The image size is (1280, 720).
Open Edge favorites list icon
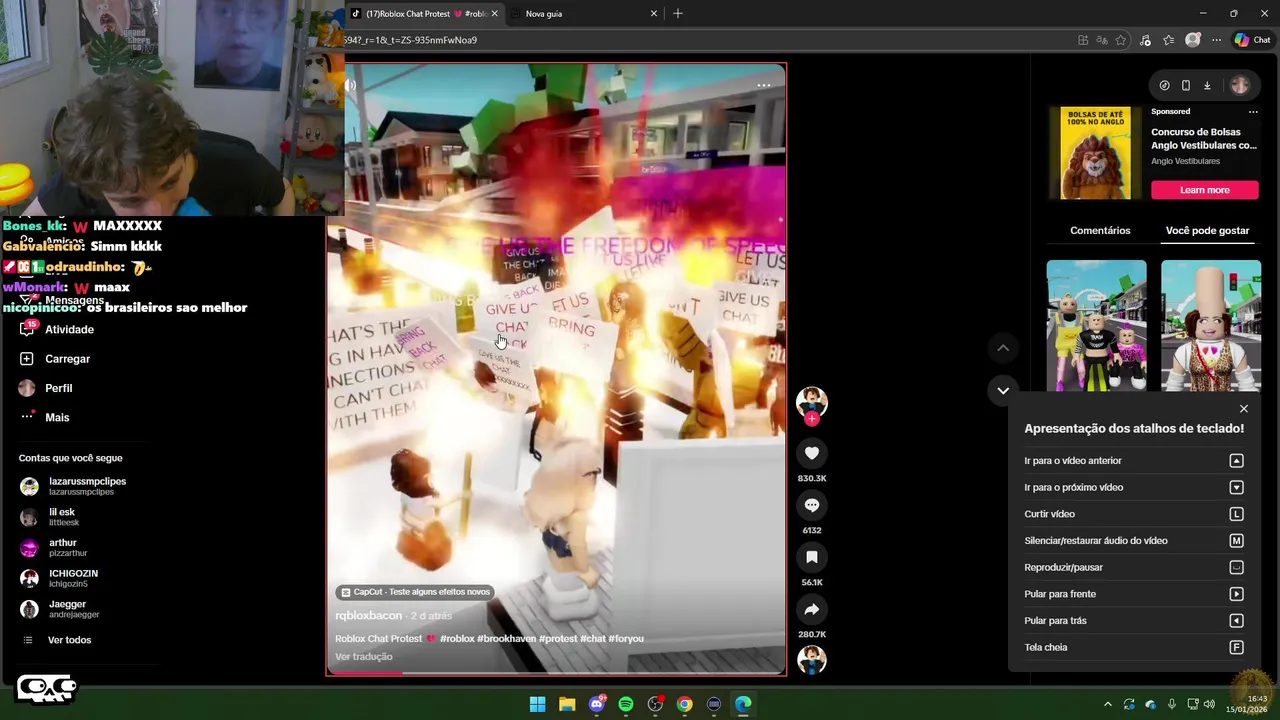[1169, 40]
